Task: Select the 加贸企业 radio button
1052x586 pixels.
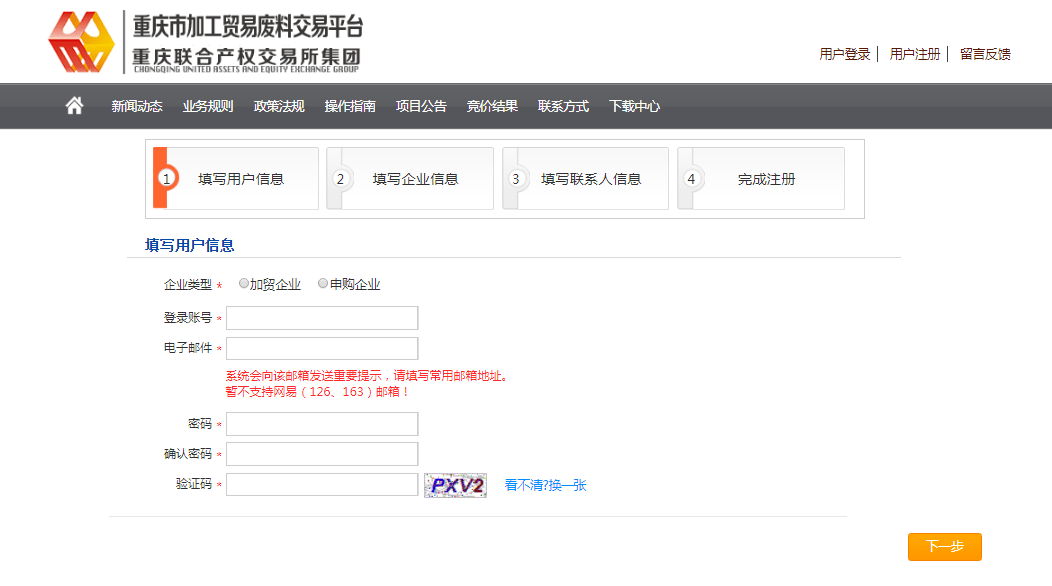Action: 244,284
